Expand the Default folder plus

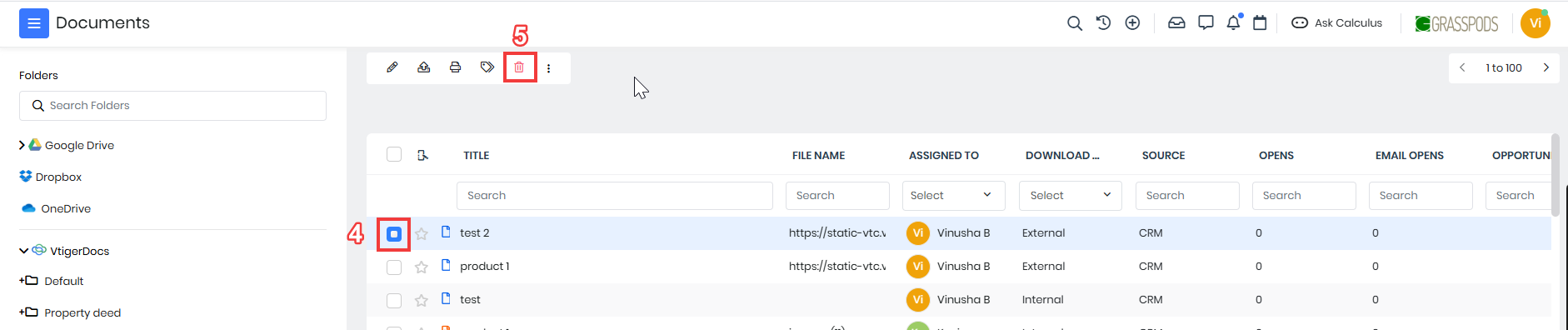tap(22, 281)
